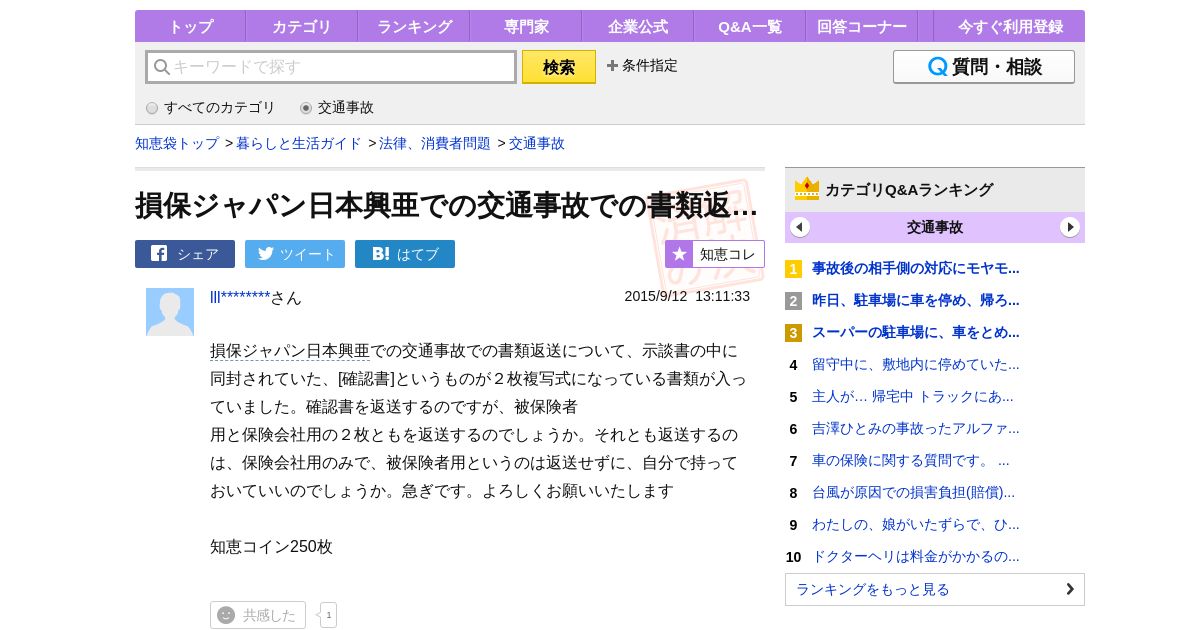This screenshot has height=630, width=1200.
Task: Click カテゴリQ&Aランキング header text
Action: tap(909, 189)
